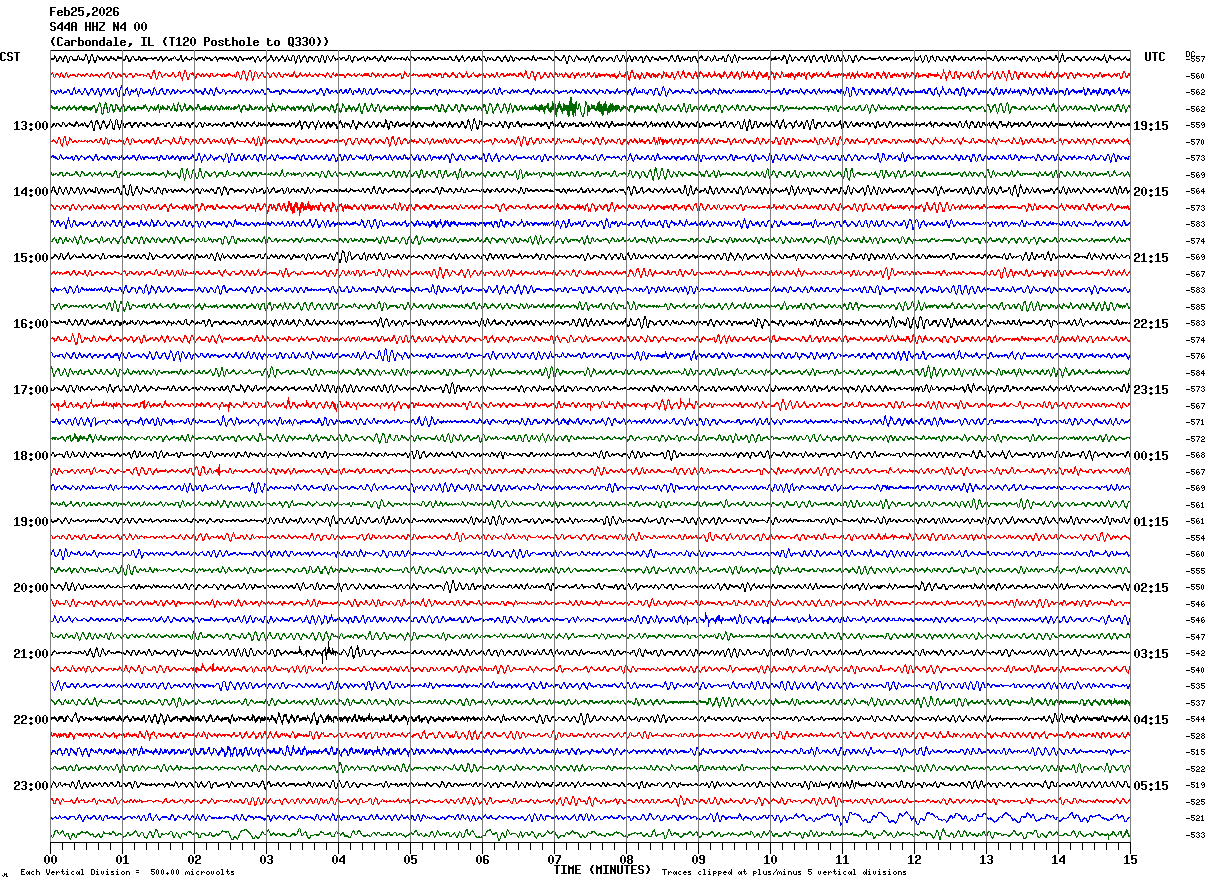The width and height of the screenshot is (1210, 886).
Task: Click the DC offset value -535
Action: coord(1196,686)
